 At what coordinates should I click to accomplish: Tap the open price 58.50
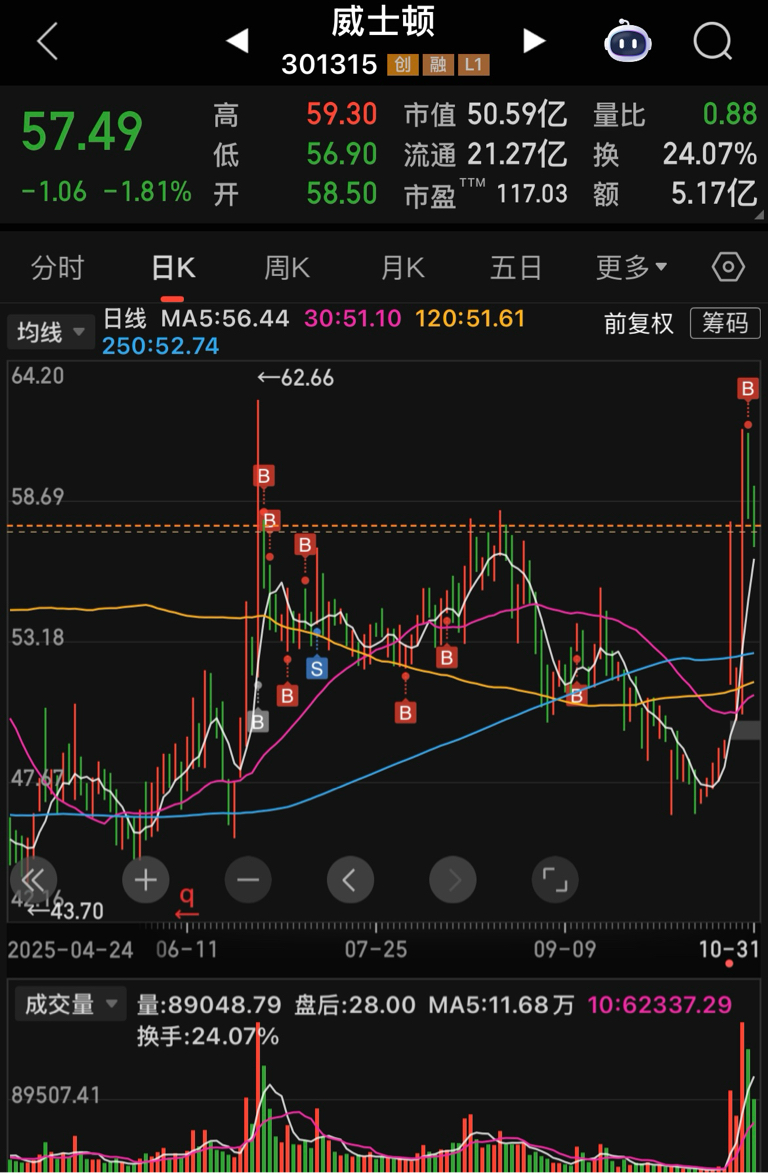[x=341, y=194]
